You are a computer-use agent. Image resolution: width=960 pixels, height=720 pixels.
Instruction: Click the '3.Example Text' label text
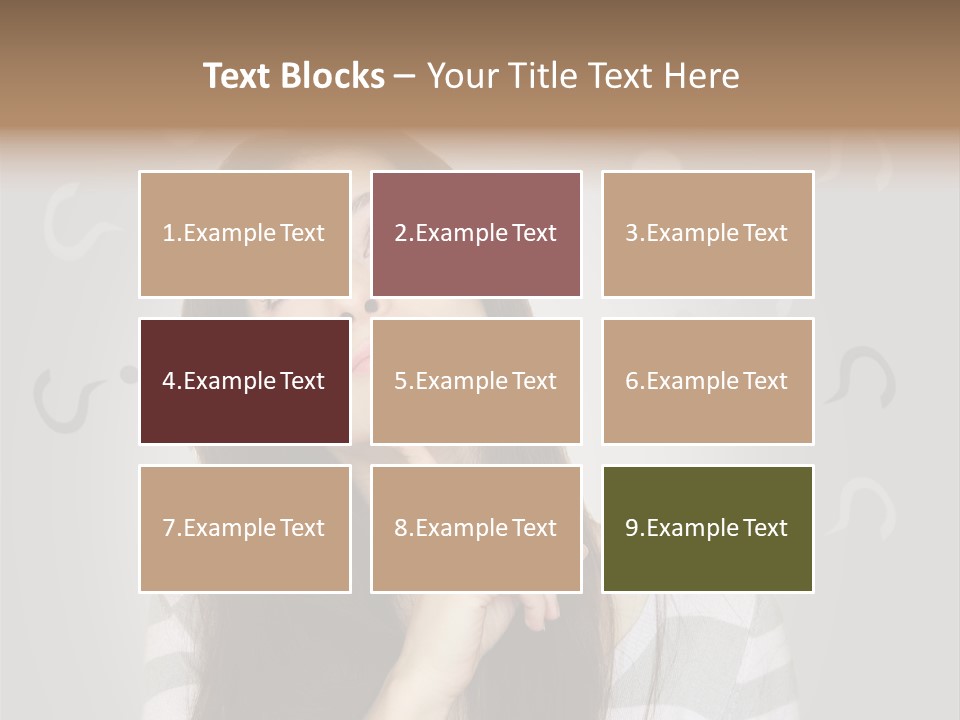(x=707, y=233)
